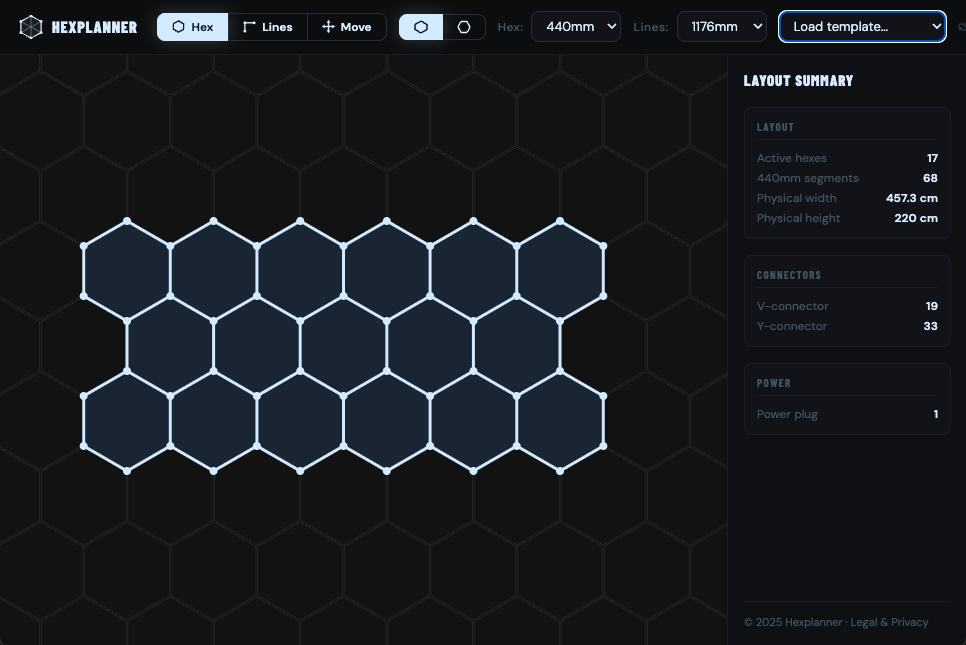
Task: Click the LAYOUT SUMMARY heading
Action: tap(798, 81)
